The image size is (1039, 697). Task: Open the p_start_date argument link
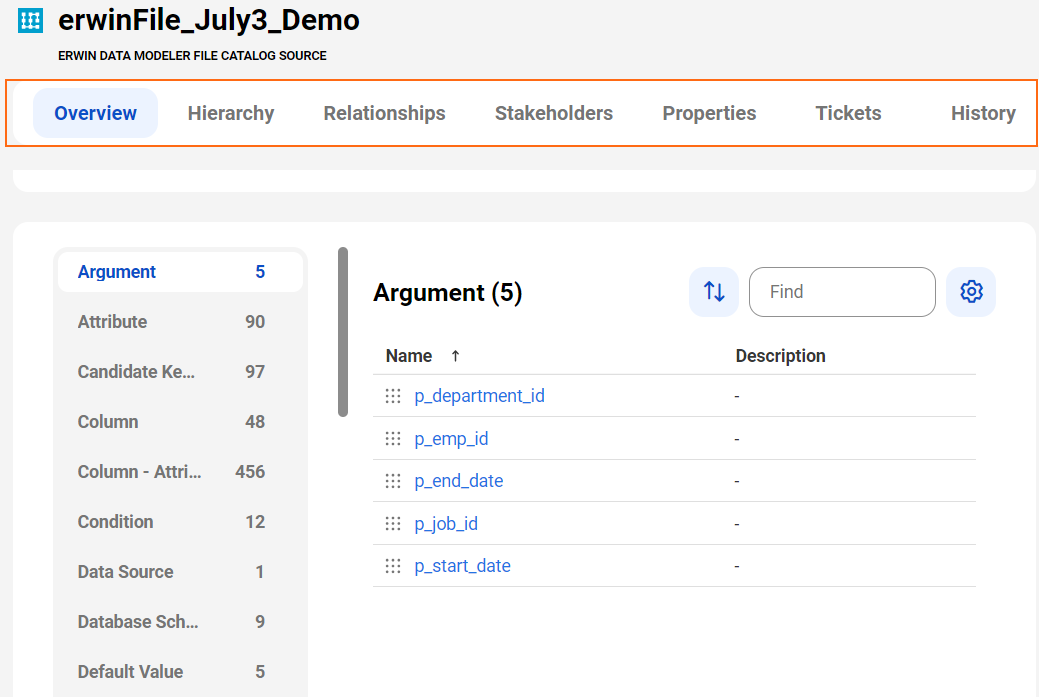pos(463,566)
